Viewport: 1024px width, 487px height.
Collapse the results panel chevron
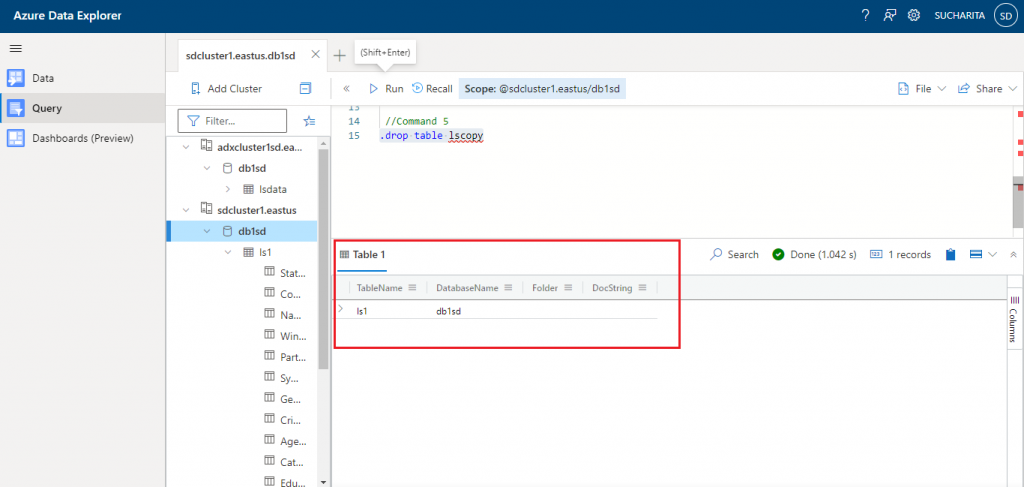[x=1014, y=255]
